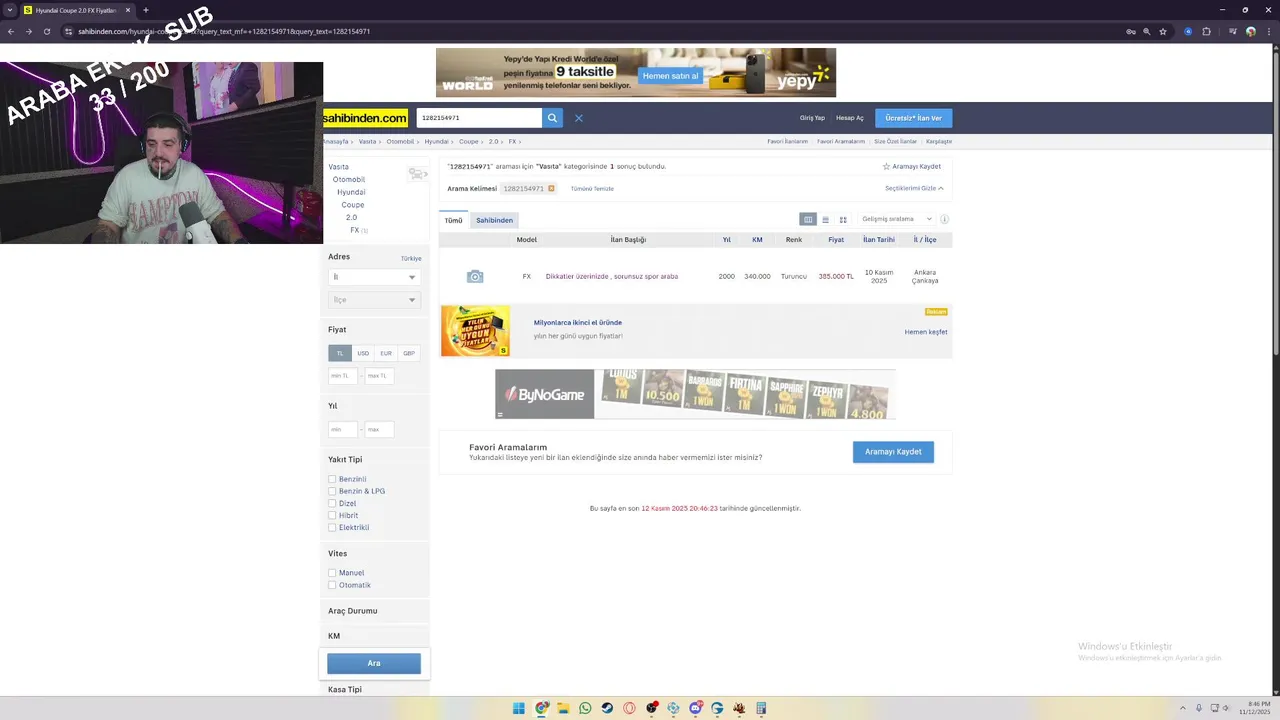Clear the search box with the X icon
The width and height of the screenshot is (1280, 720).
coord(578,118)
